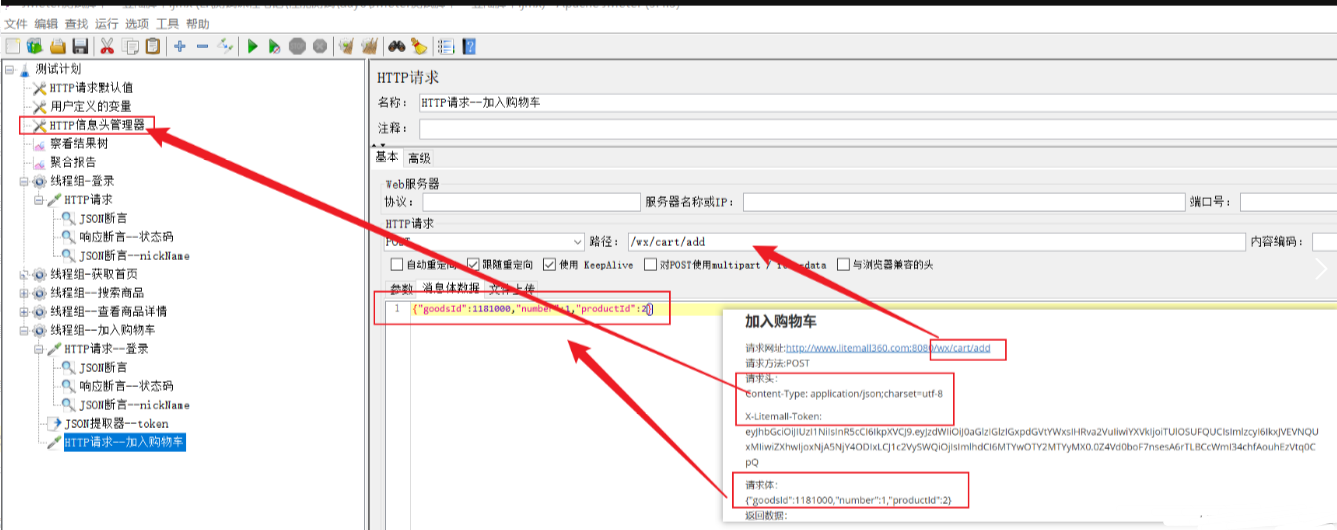This screenshot has height=530, width=1337.
Task: Switch to the 参数 tab
Action: point(400,288)
